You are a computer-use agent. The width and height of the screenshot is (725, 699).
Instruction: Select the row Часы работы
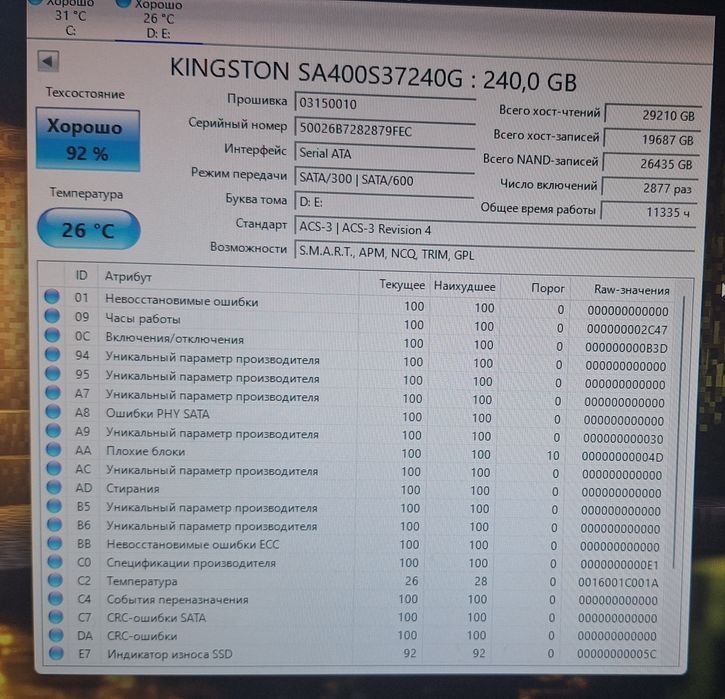[358, 322]
